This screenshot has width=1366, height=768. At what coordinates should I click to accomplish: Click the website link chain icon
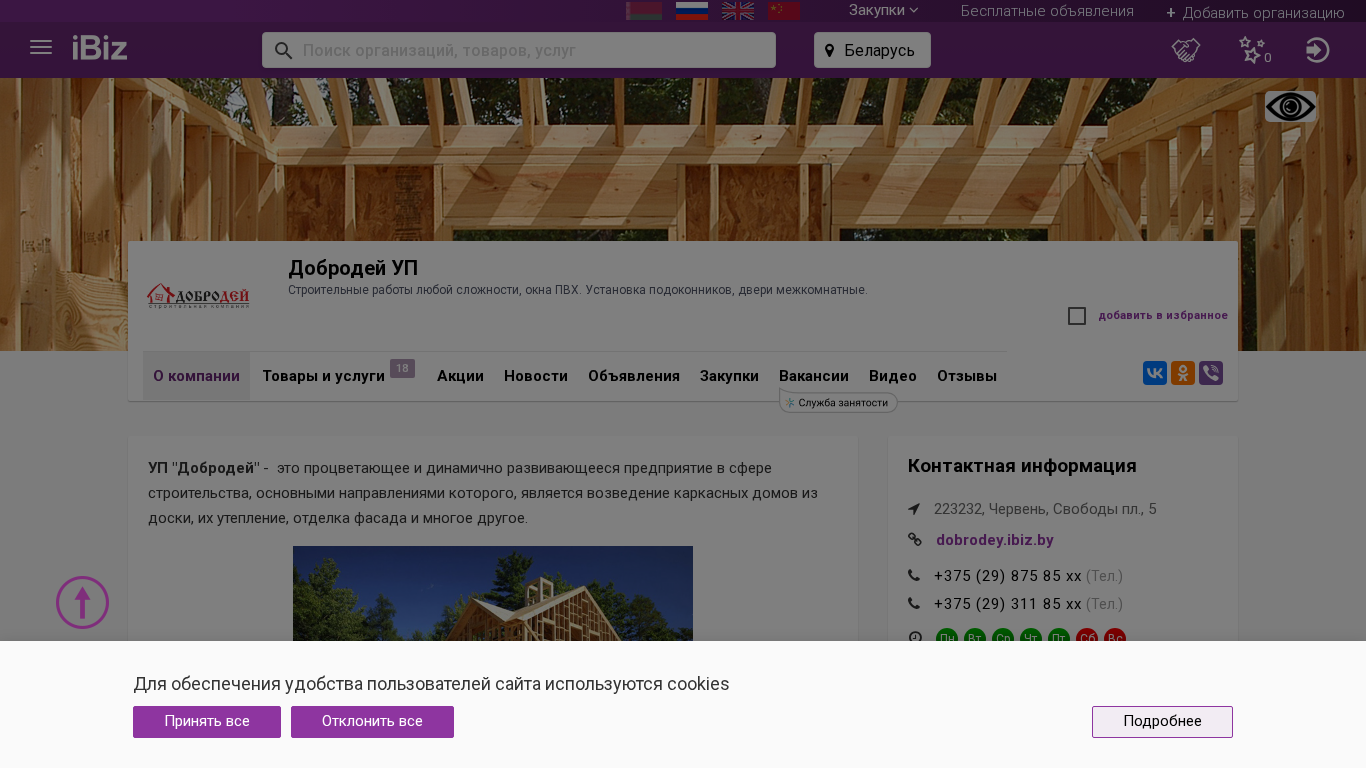point(914,540)
